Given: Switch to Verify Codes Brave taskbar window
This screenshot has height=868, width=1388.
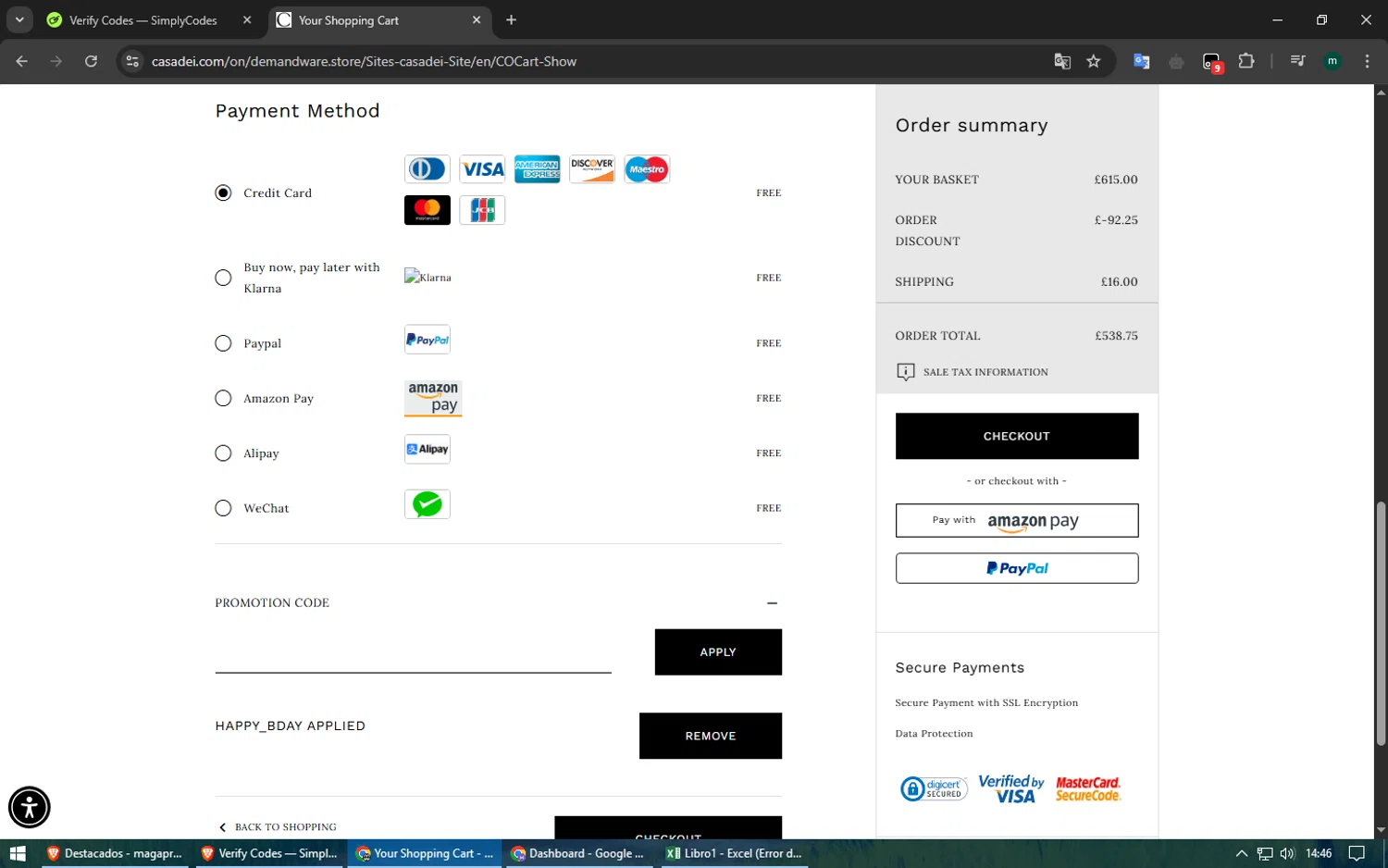Looking at the screenshot, I should (268, 853).
